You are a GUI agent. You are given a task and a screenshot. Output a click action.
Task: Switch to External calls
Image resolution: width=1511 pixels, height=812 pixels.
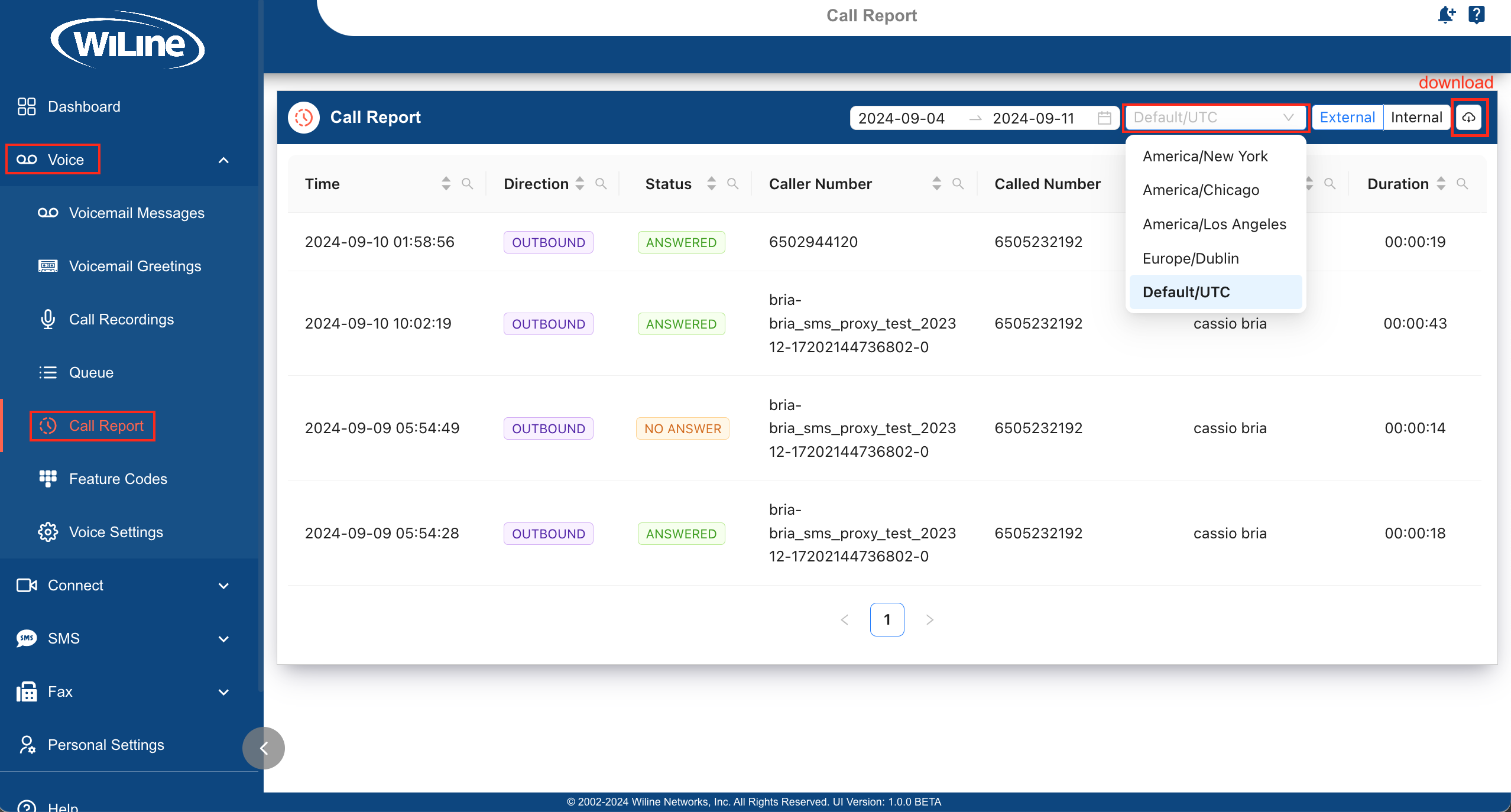click(x=1347, y=117)
